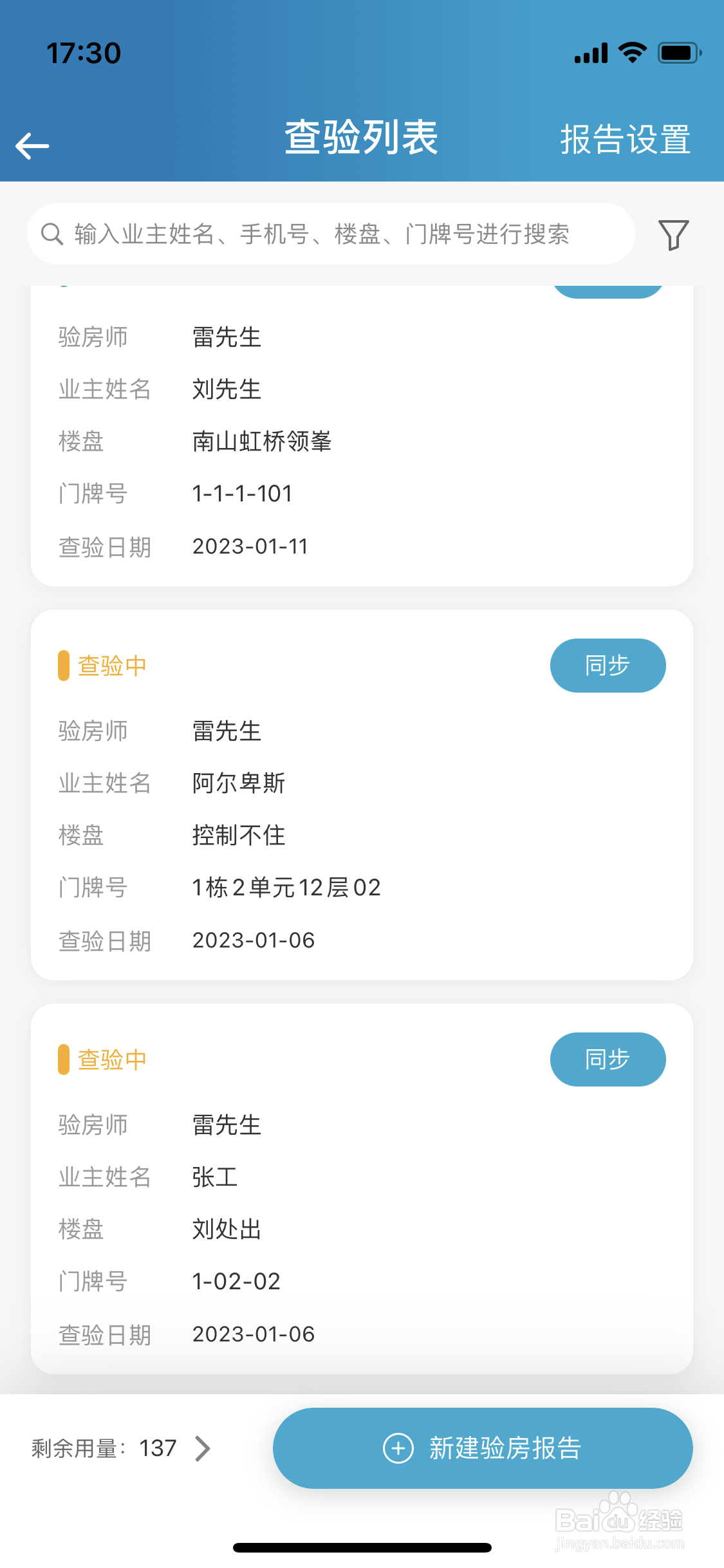Image resolution: width=724 pixels, height=1568 pixels.
Task: Tap the search magnifier icon
Action: 52,234
